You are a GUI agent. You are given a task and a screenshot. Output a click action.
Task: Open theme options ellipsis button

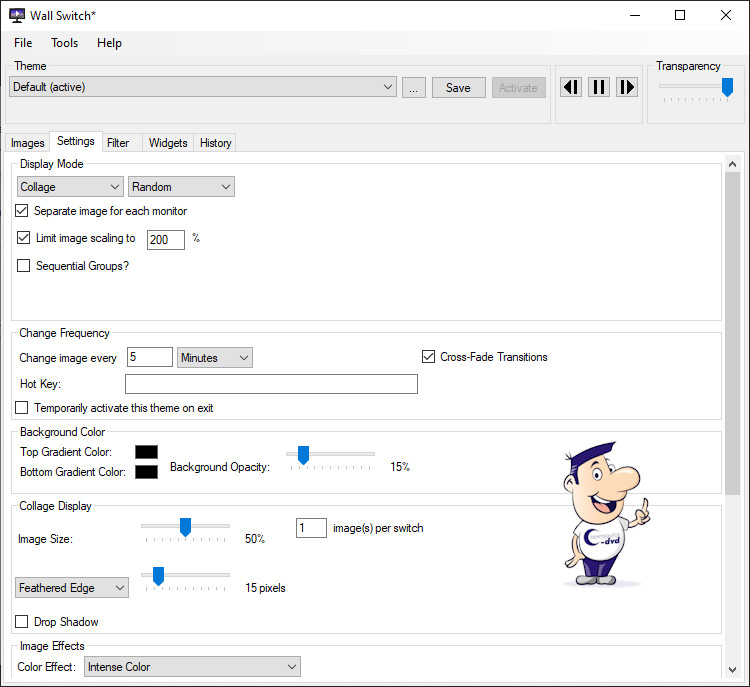[x=414, y=88]
